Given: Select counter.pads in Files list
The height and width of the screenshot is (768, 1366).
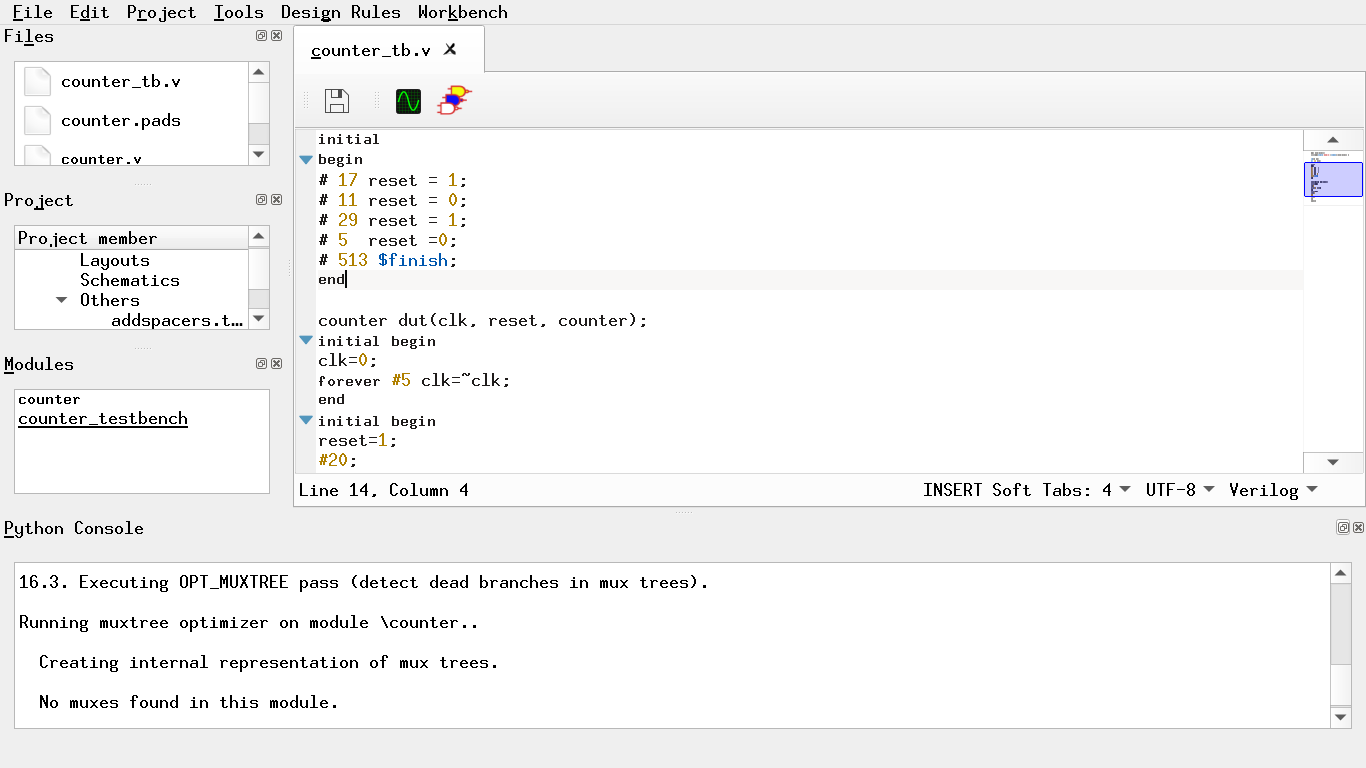Looking at the screenshot, I should [x=121, y=120].
